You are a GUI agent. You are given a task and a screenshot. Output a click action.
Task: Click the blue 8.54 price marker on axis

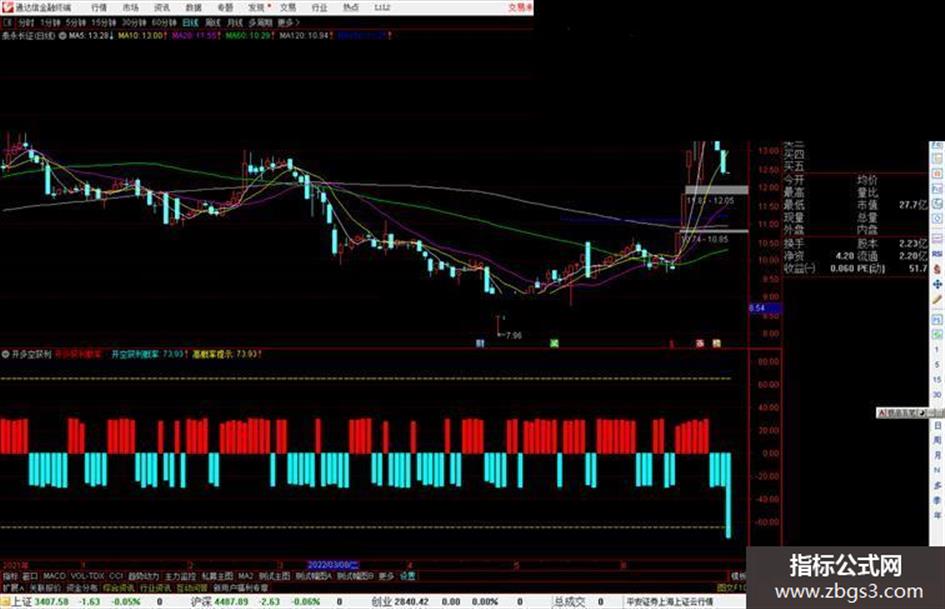point(765,308)
